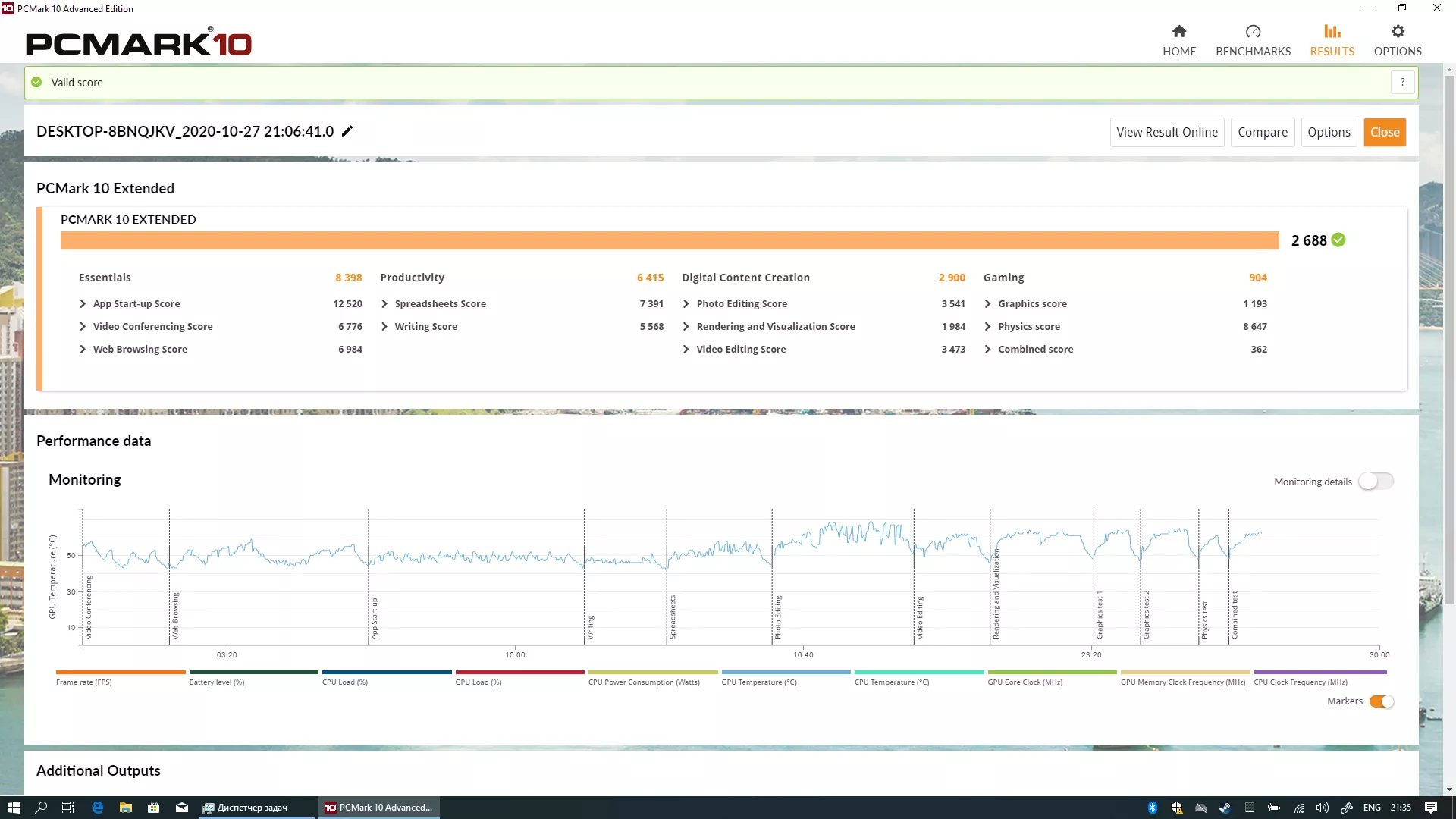1456x819 pixels.
Task: Open the BENCHMARKS tab
Action: click(x=1253, y=41)
